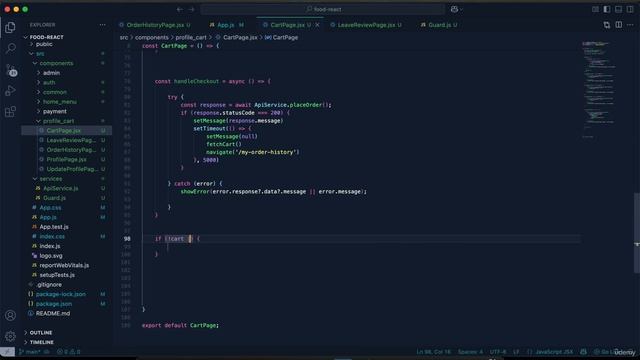Screen dimensions: 640x360
Task: Expand the common folder
Action: point(55,92)
